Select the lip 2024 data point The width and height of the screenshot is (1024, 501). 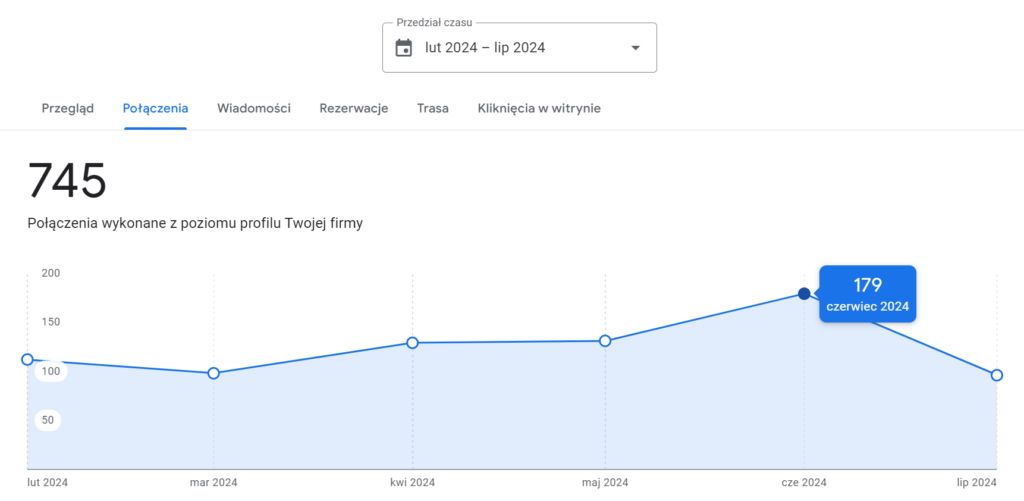point(997,375)
